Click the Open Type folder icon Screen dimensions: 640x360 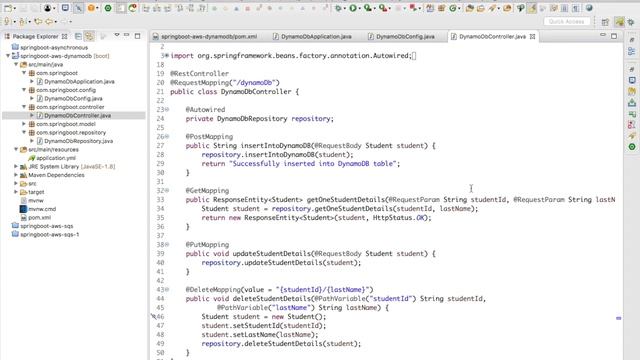[x=469, y=8]
